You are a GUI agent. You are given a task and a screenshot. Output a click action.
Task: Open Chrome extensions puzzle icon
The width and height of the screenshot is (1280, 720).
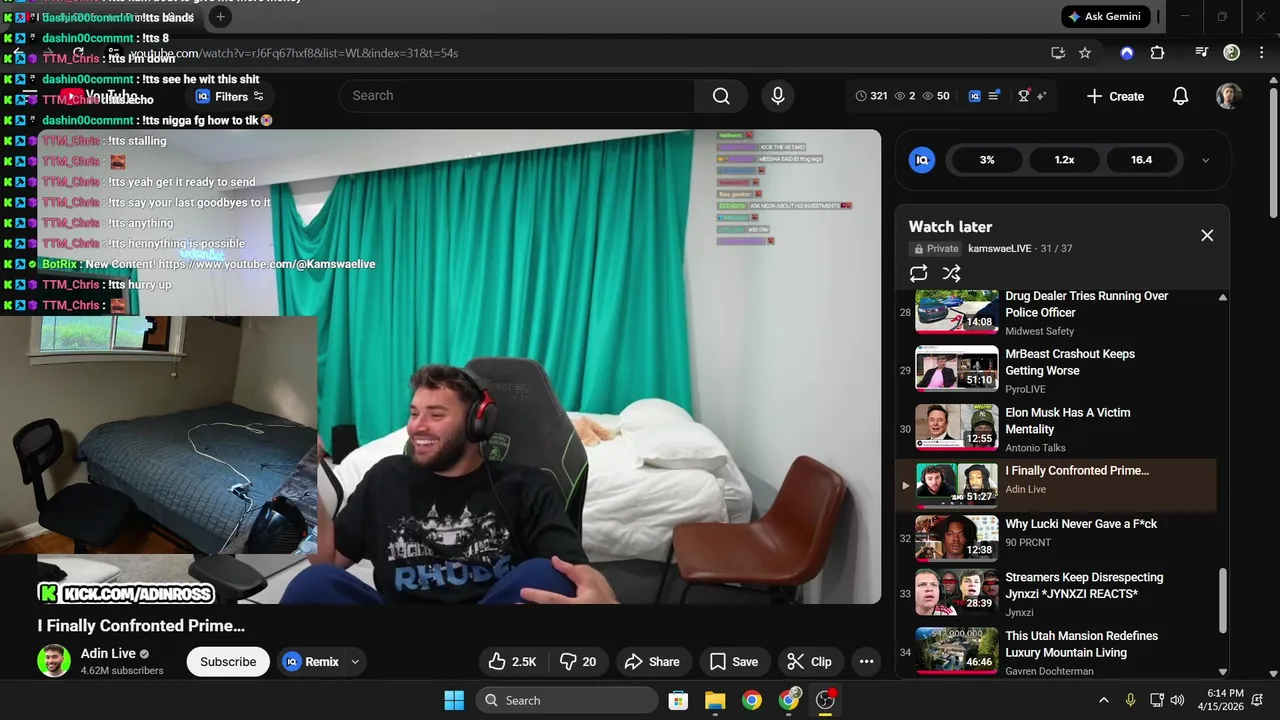tap(1158, 53)
